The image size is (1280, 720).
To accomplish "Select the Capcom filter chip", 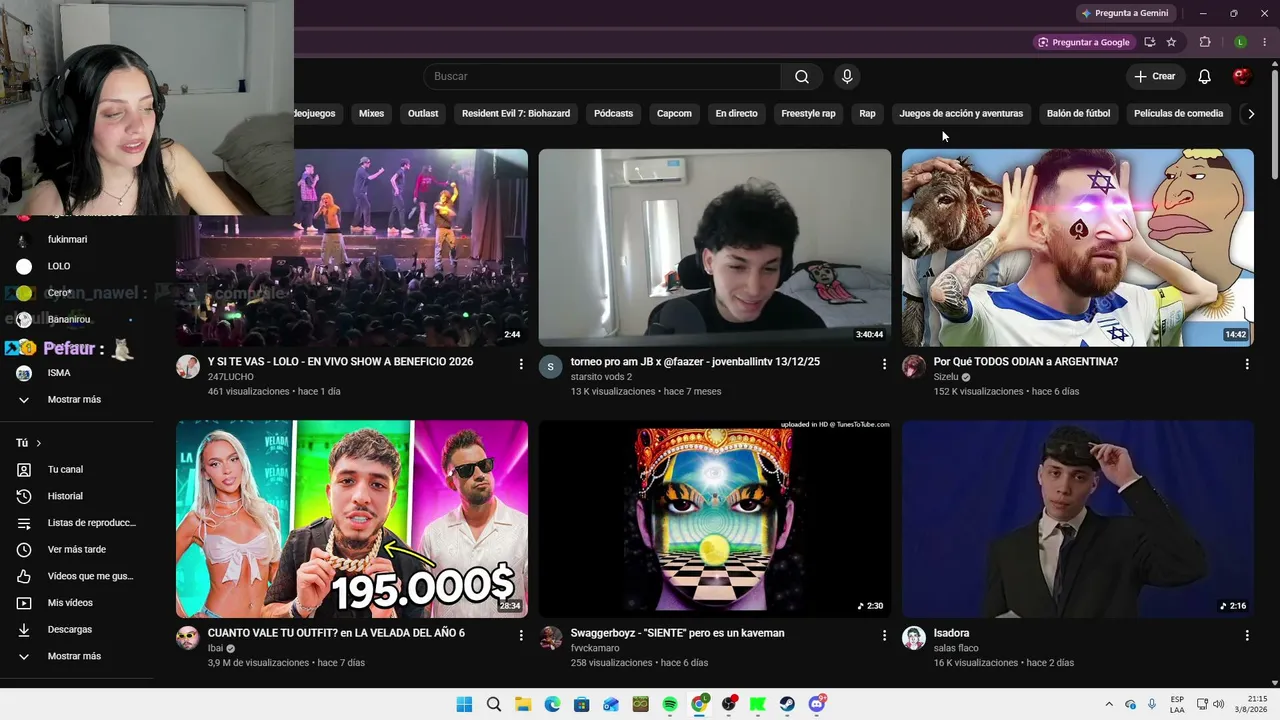I will tap(674, 114).
